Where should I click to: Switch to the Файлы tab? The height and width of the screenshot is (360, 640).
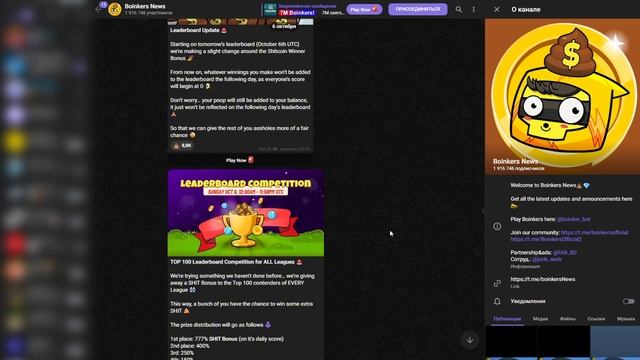(x=567, y=318)
